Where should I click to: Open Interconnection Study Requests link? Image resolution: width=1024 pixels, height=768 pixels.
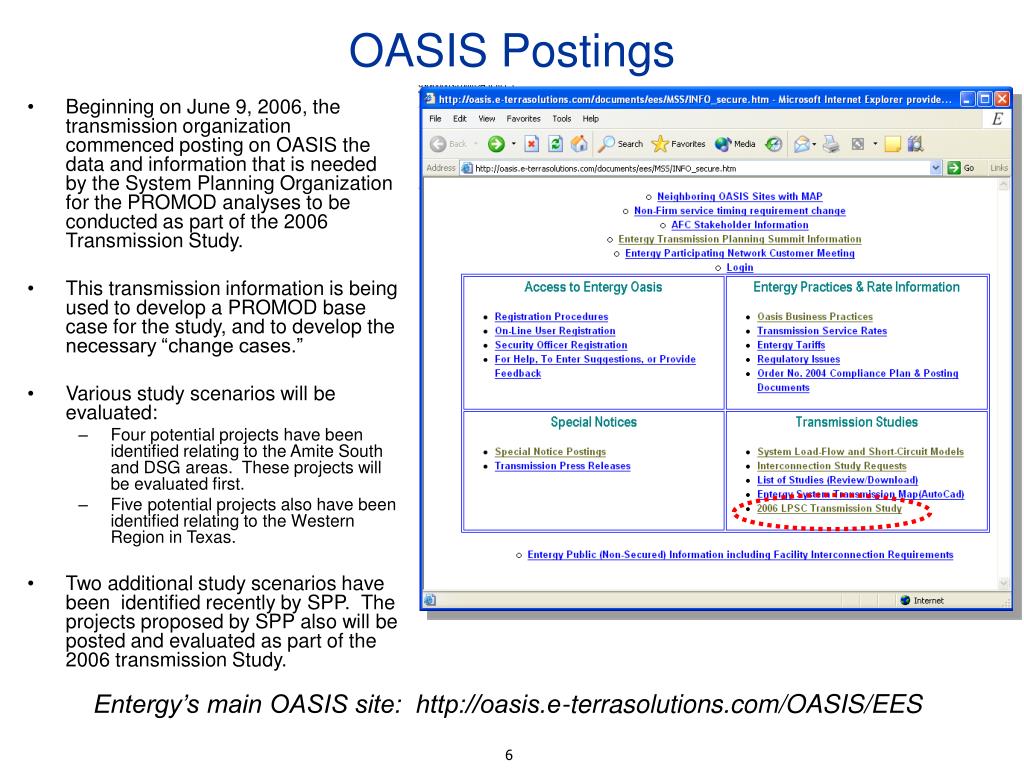[x=831, y=466]
